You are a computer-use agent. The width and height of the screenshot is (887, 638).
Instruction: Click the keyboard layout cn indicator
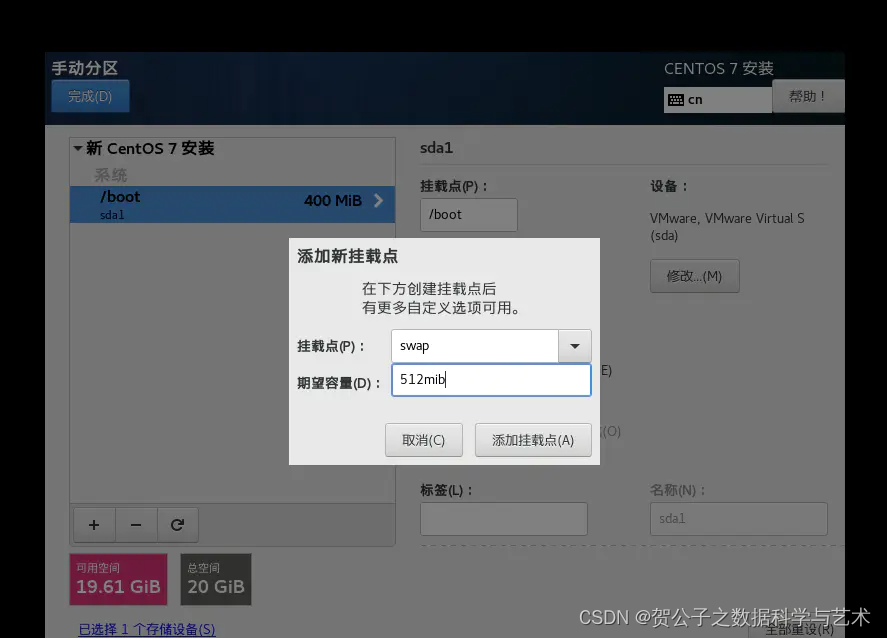[x=717, y=100]
